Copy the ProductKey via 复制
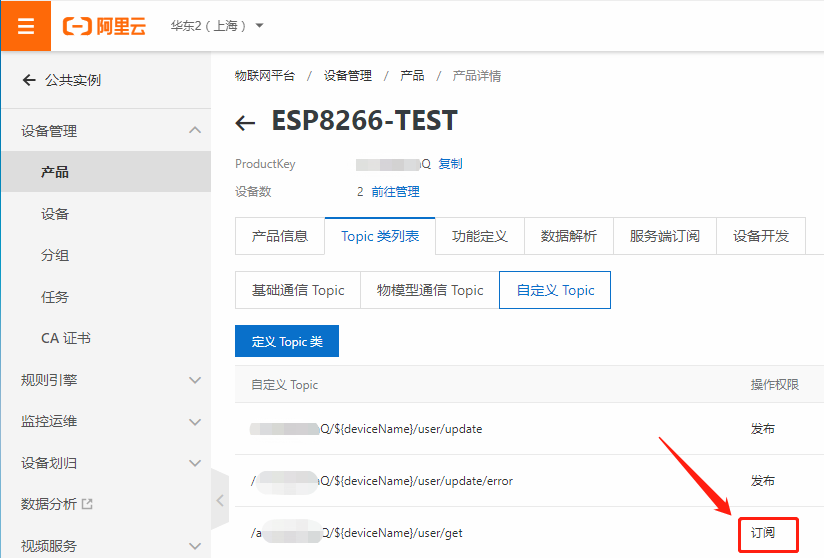This screenshot has height=558, width=824. tap(450, 164)
